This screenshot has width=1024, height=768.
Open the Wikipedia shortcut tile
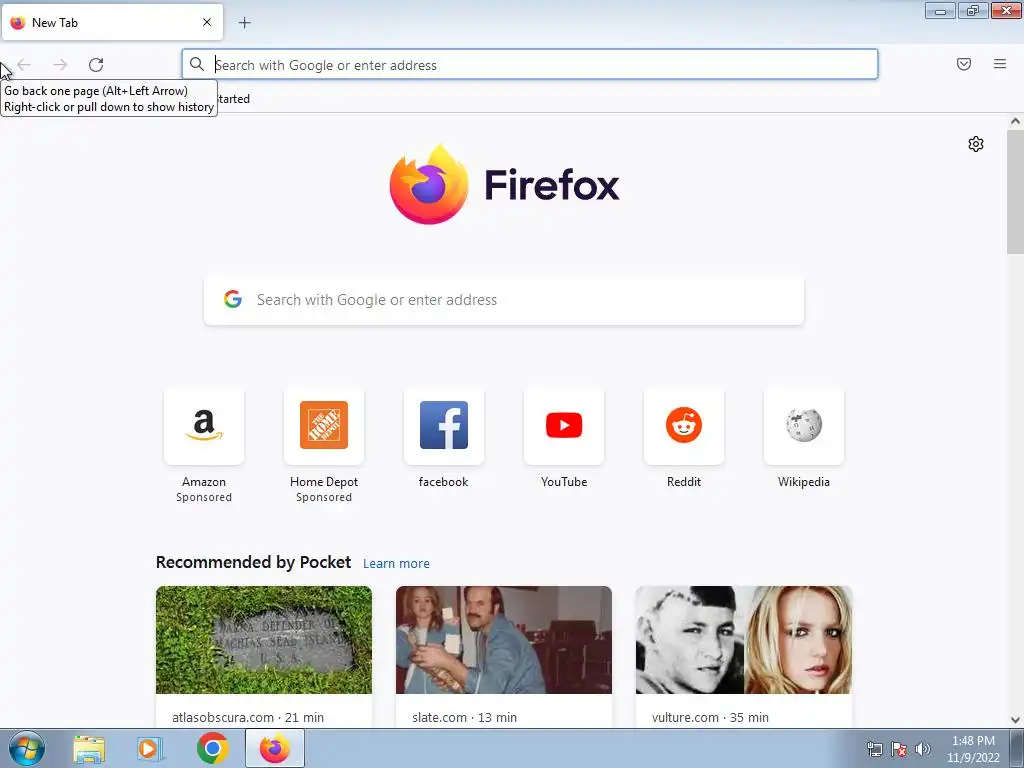[803, 426]
